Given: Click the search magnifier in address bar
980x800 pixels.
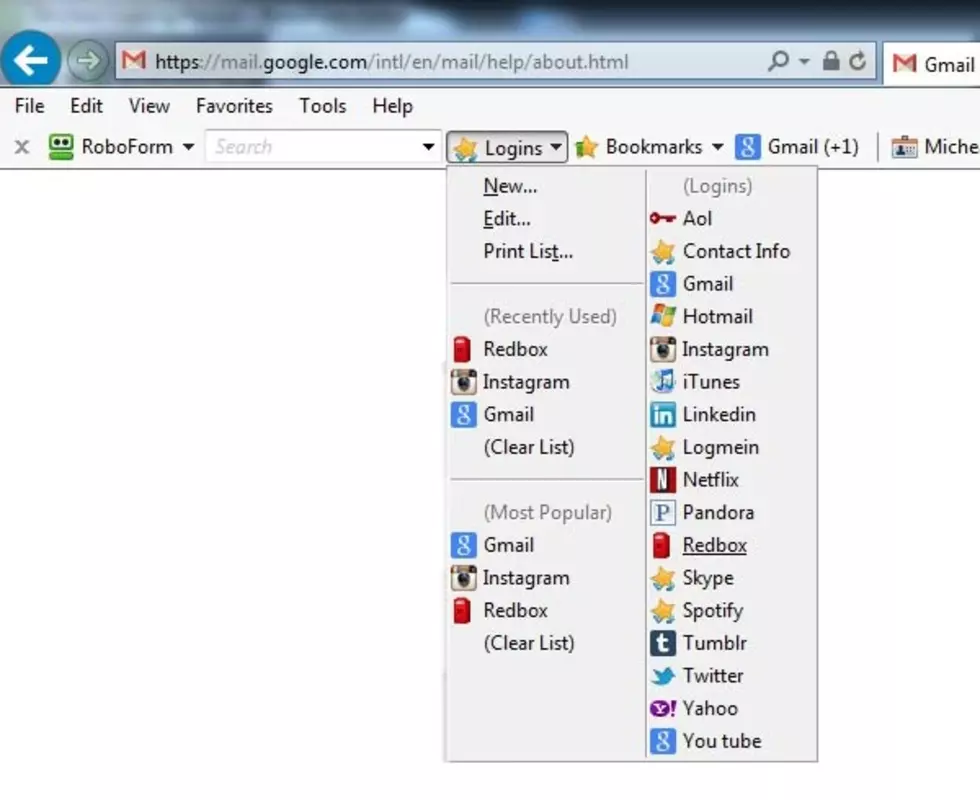Looking at the screenshot, I should click(x=778, y=61).
